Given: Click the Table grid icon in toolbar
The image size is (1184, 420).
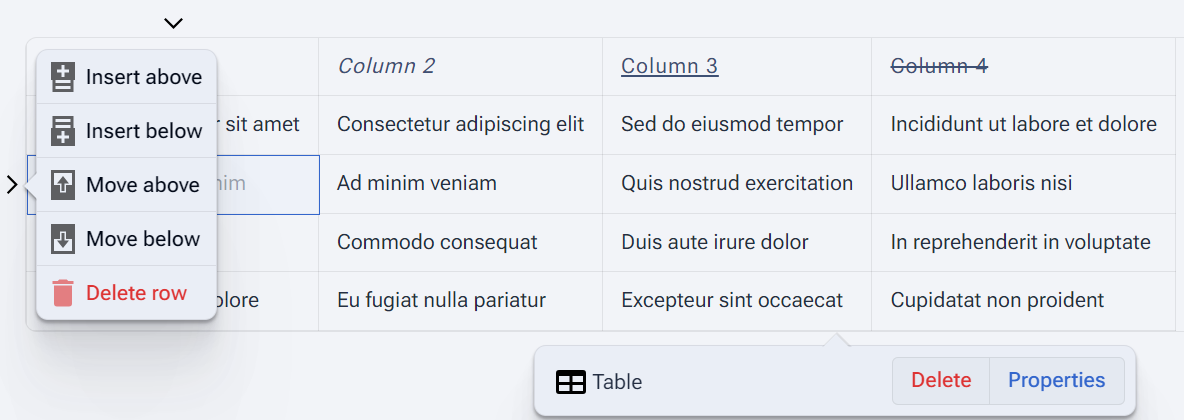Looking at the screenshot, I should click(x=571, y=382).
